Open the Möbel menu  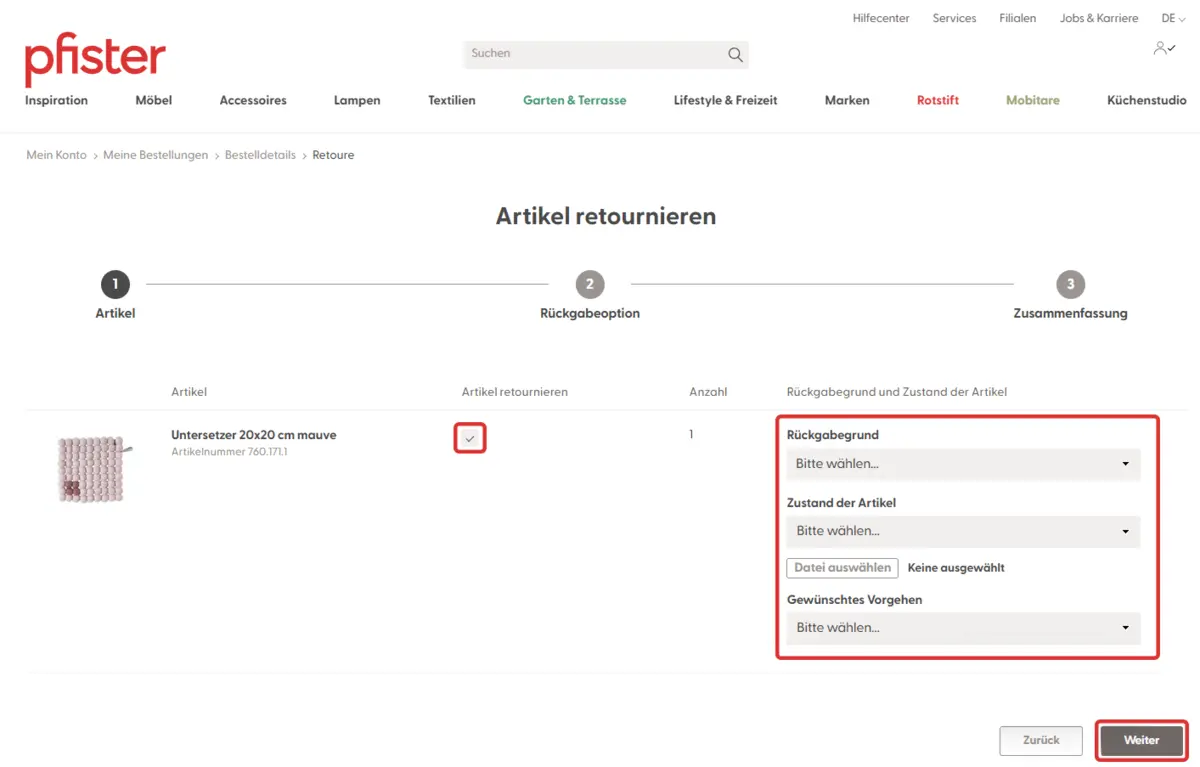(x=154, y=100)
